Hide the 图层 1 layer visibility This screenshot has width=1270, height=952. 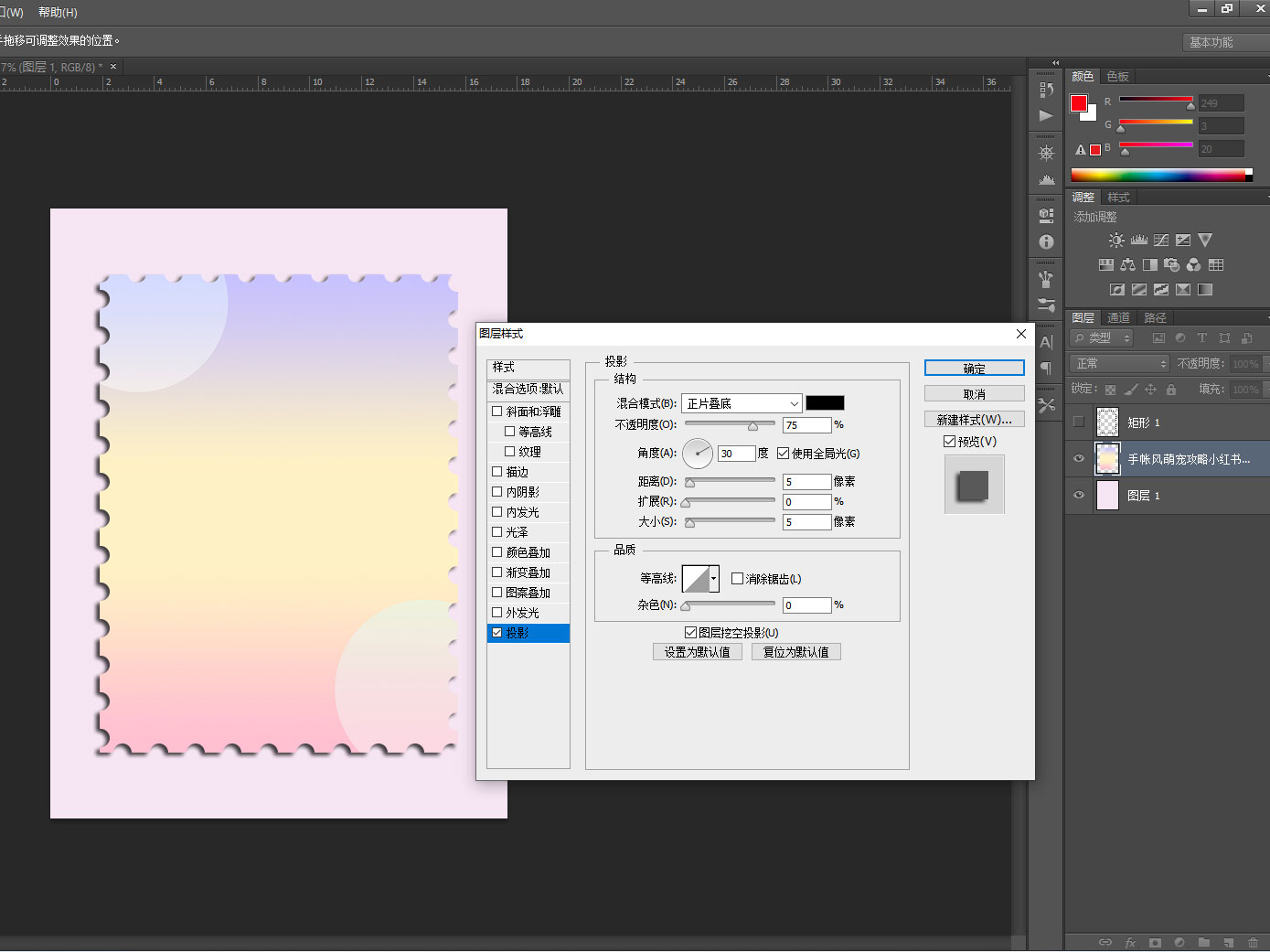tap(1079, 495)
